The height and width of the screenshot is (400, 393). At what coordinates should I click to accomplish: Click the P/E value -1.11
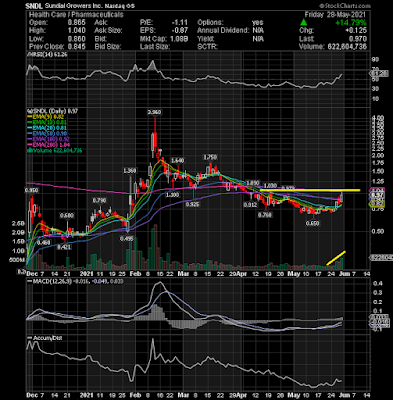(x=180, y=23)
